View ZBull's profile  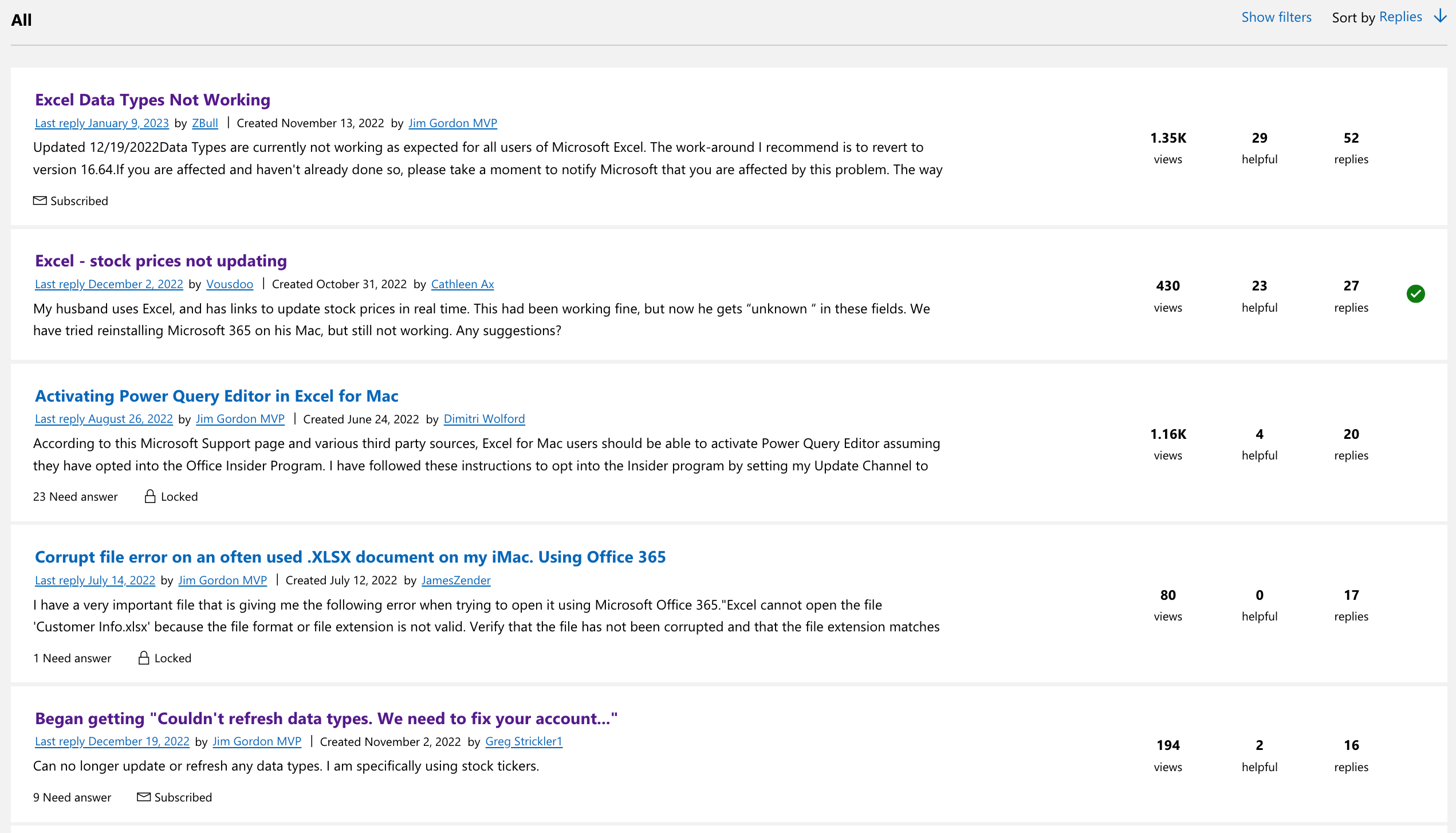coord(205,123)
